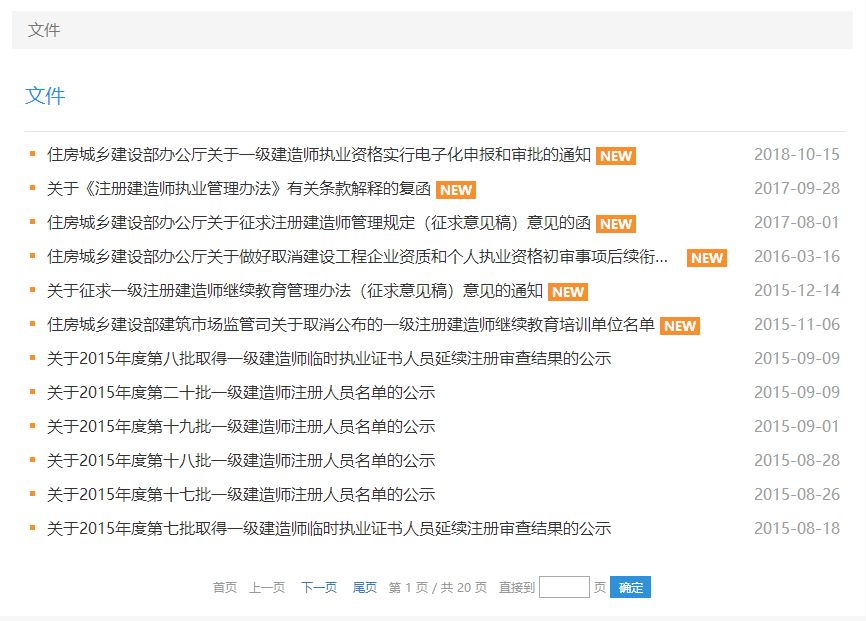Open 2015年度第十九批一级建造师注册人员名单公示
Image resolution: width=866 pixels, height=621 pixels.
tap(241, 426)
